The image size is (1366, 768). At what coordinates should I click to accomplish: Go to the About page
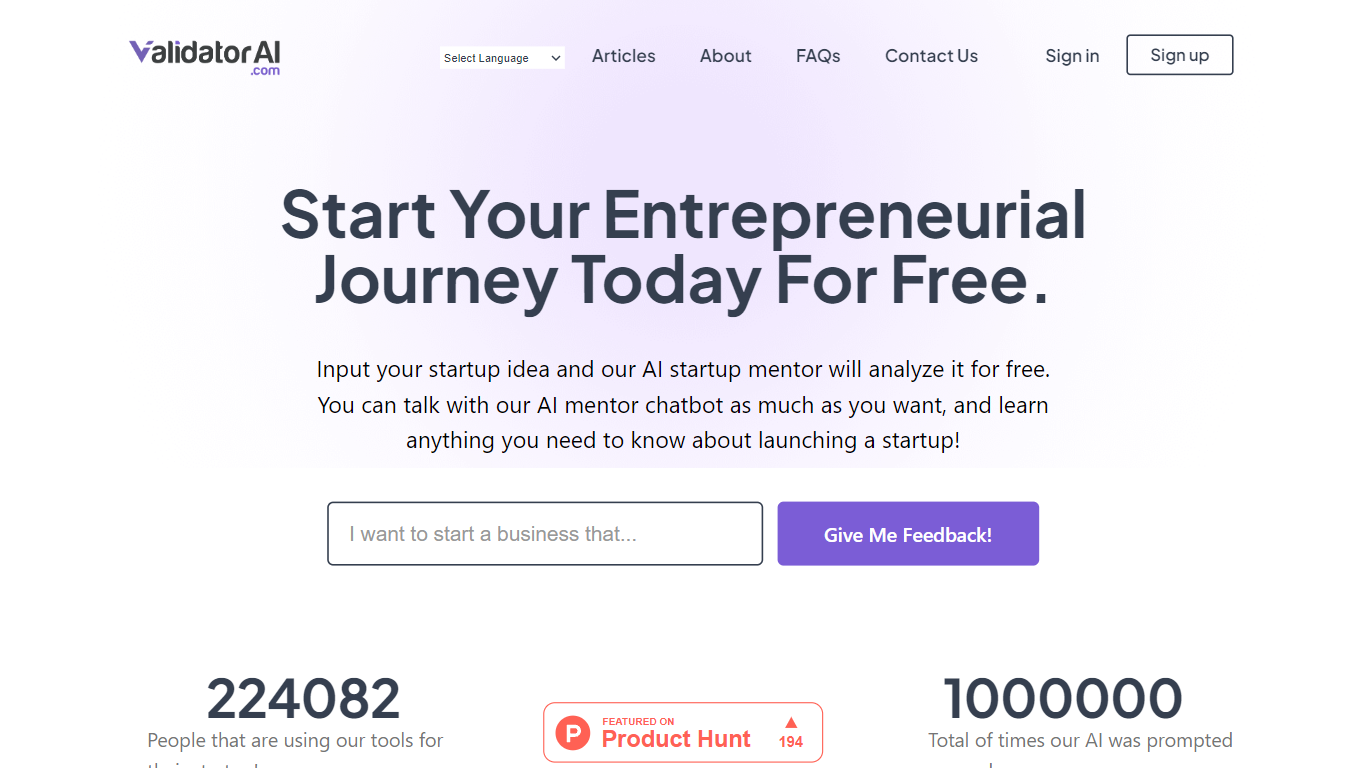click(x=725, y=56)
